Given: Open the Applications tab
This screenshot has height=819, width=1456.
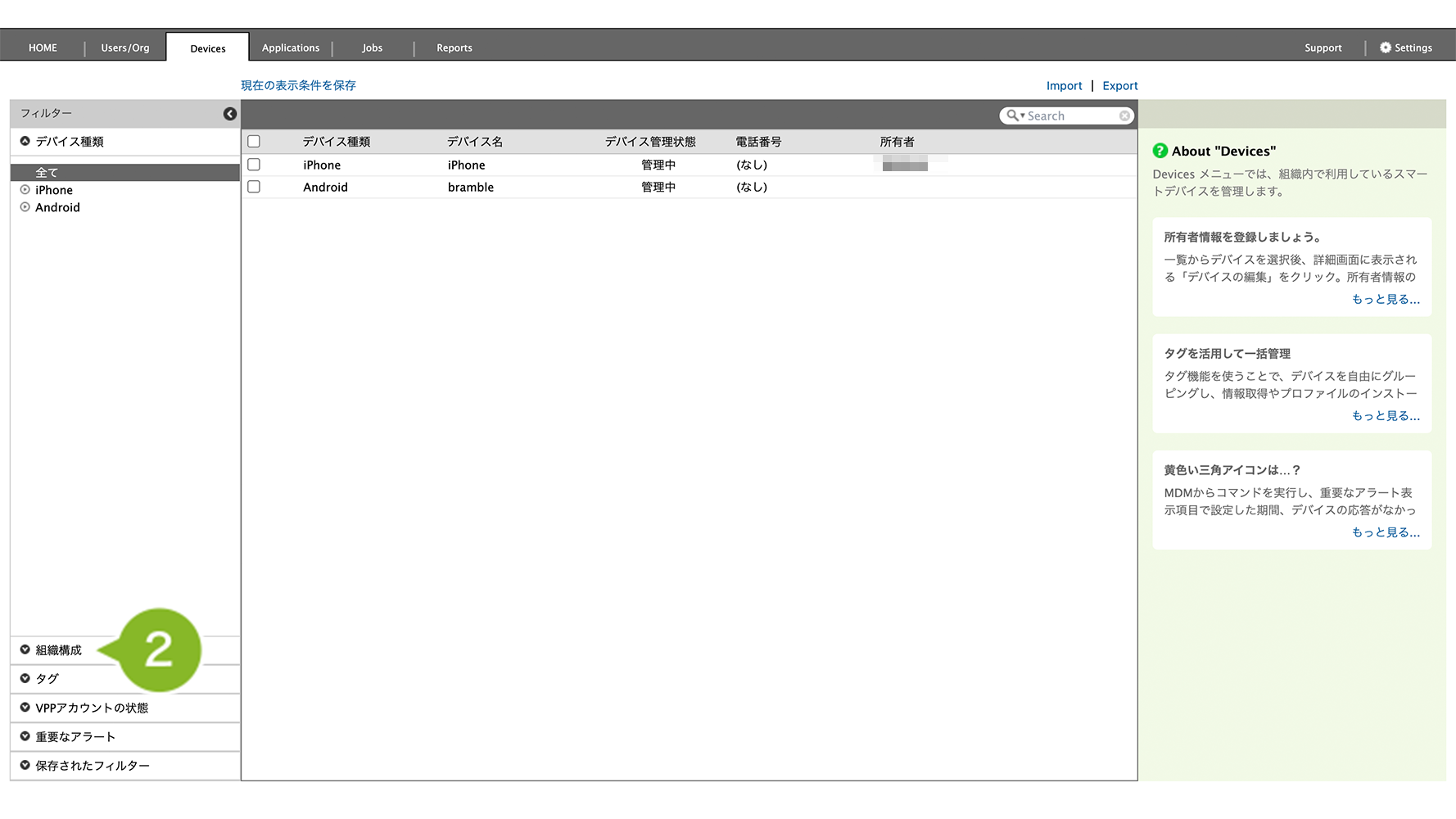Looking at the screenshot, I should (x=291, y=48).
